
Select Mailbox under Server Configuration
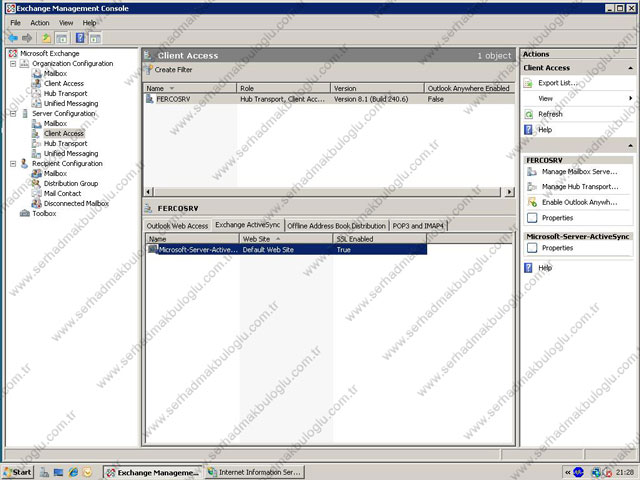(x=55, y=123)
